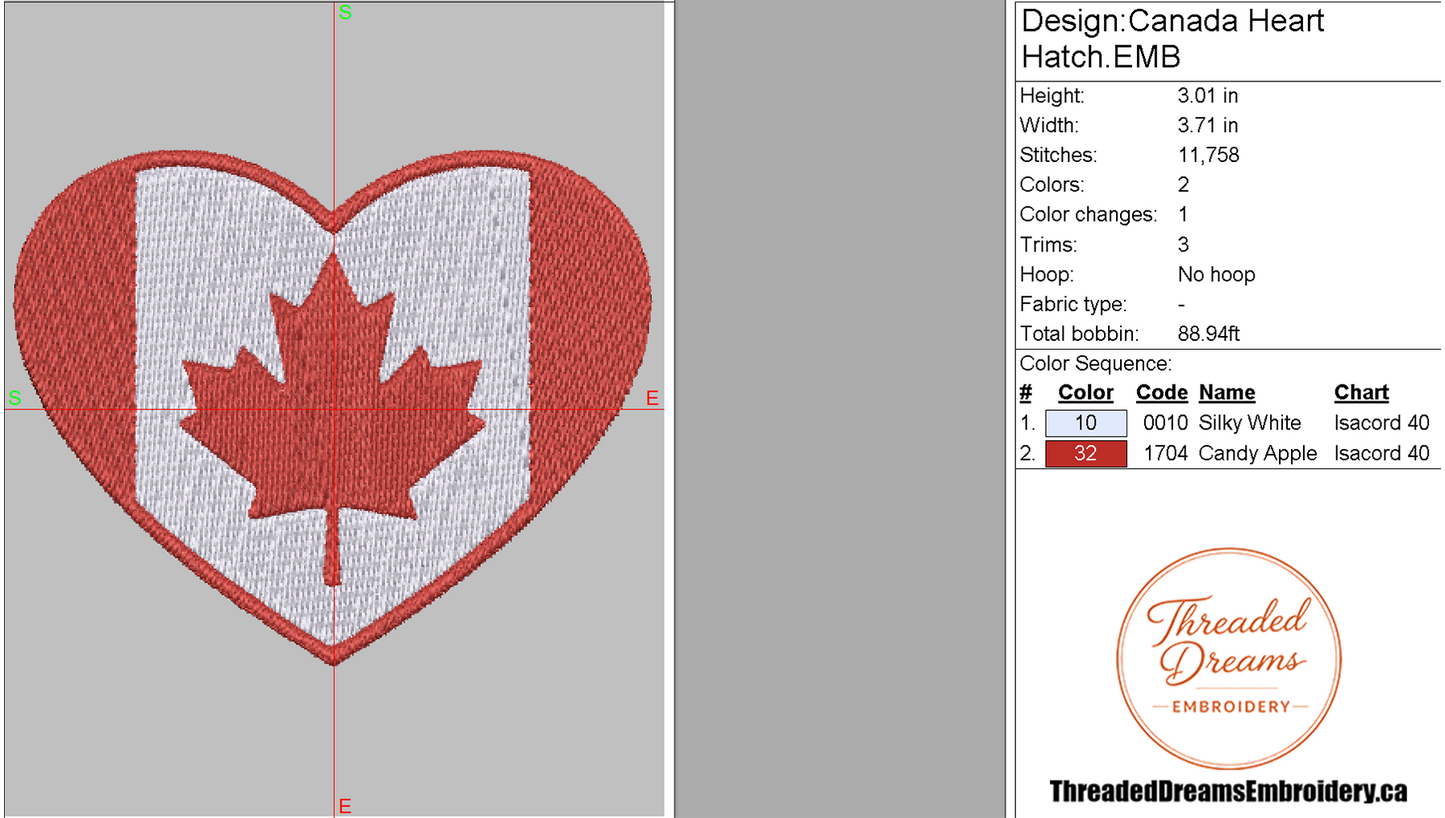
Task: Click 'Isacord 40' in the Silky White row
Action: click(1382, 423)
